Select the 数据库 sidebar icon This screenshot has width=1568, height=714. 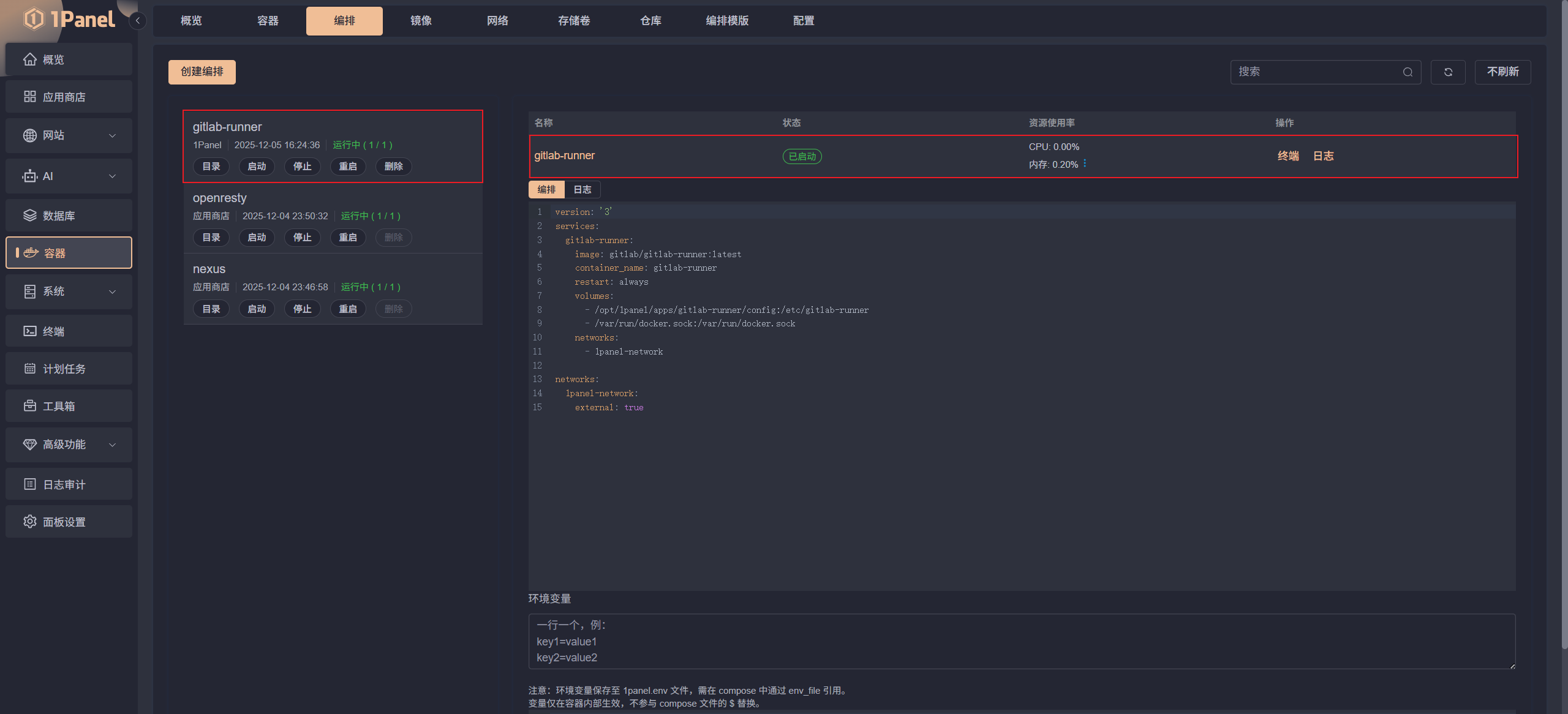(31, 216)
